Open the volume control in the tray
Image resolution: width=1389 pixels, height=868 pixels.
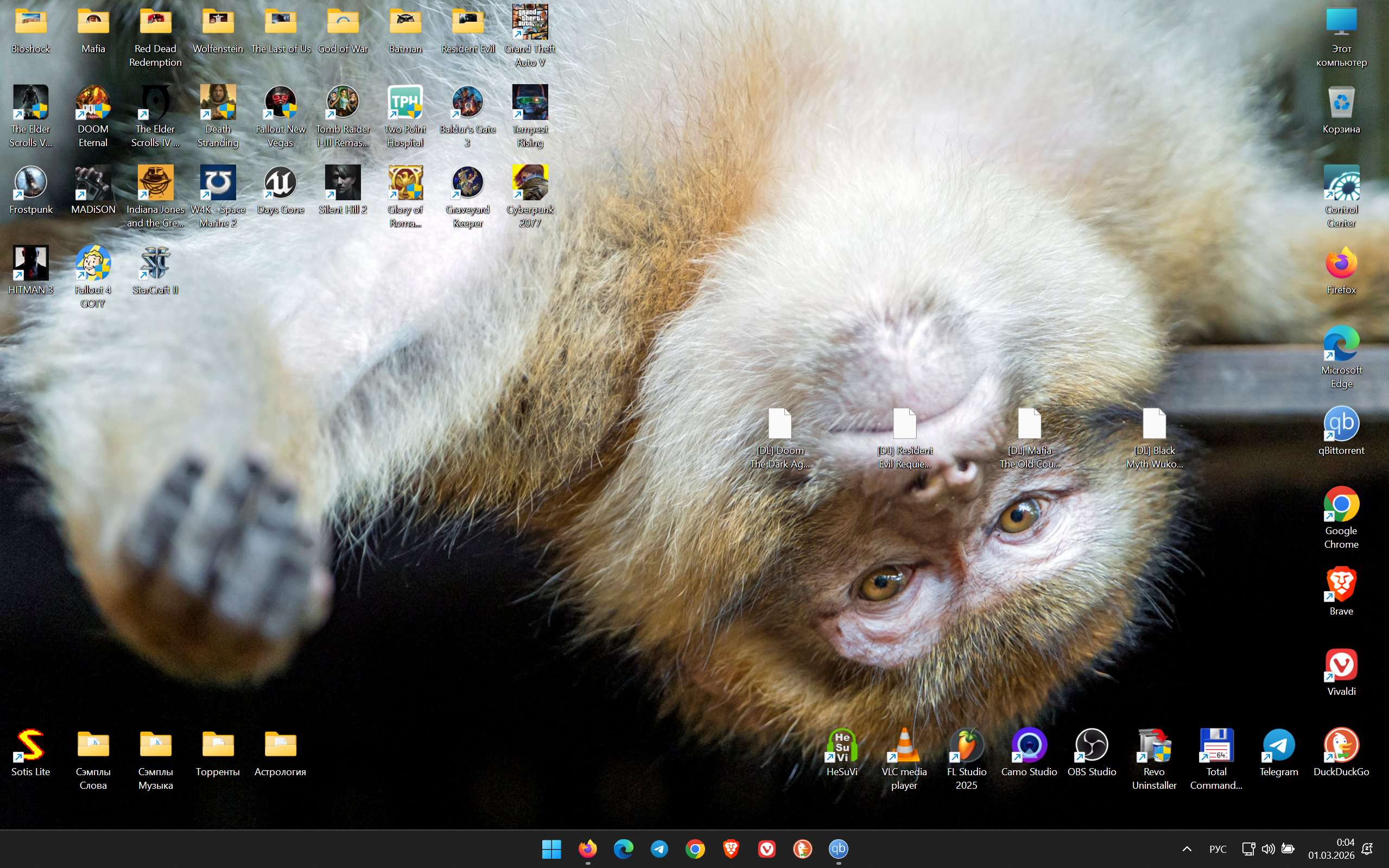[x=1268, y=848]
